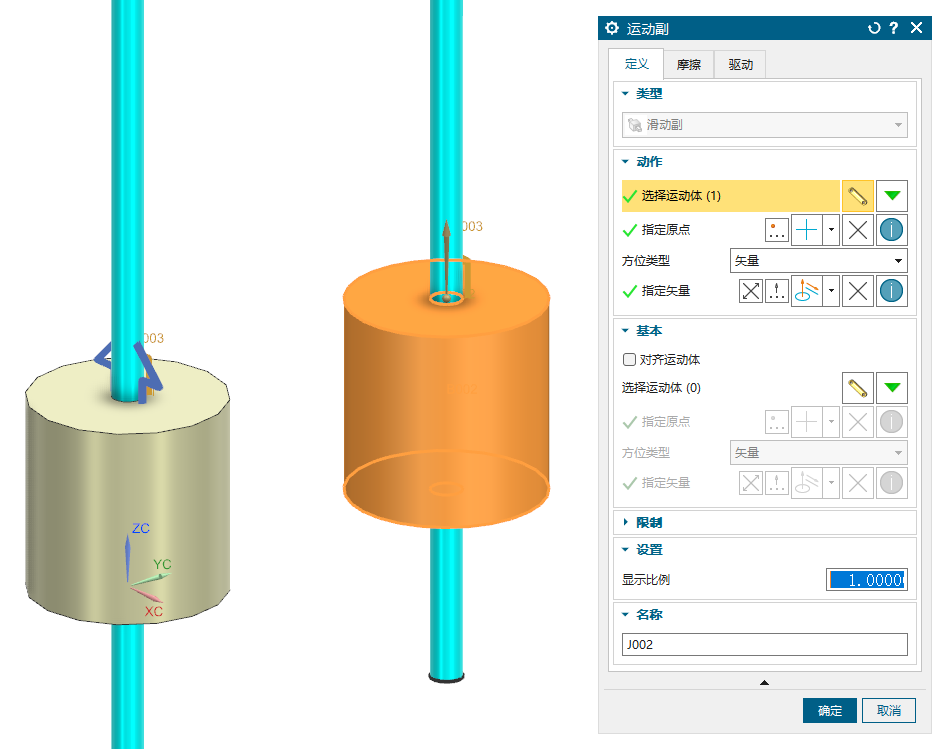The width and height of the screenshot is (950, 749).
Task: Switch to the 摩擦 tab
Action: click(x=688, y=66)
